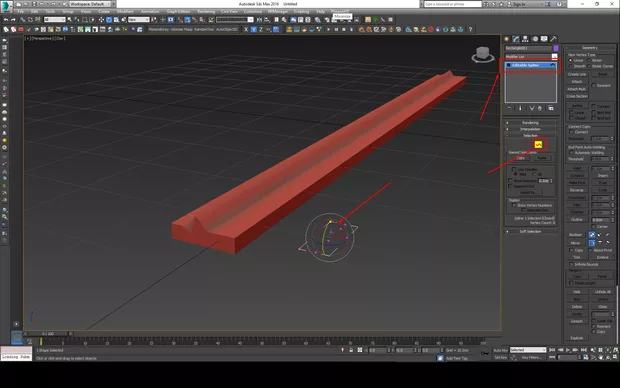Open the Motion tab in command panel
This screenshot has width=620, height=388.
pyautogui.click(x=535, y=39)
